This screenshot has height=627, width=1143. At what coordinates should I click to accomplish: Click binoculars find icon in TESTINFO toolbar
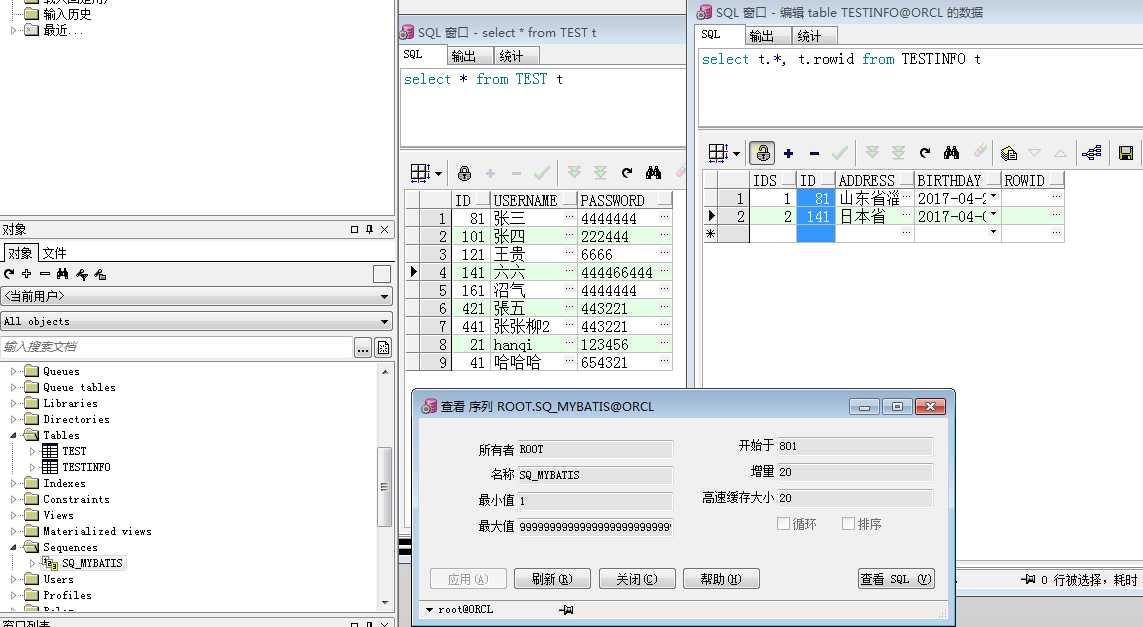951,152
